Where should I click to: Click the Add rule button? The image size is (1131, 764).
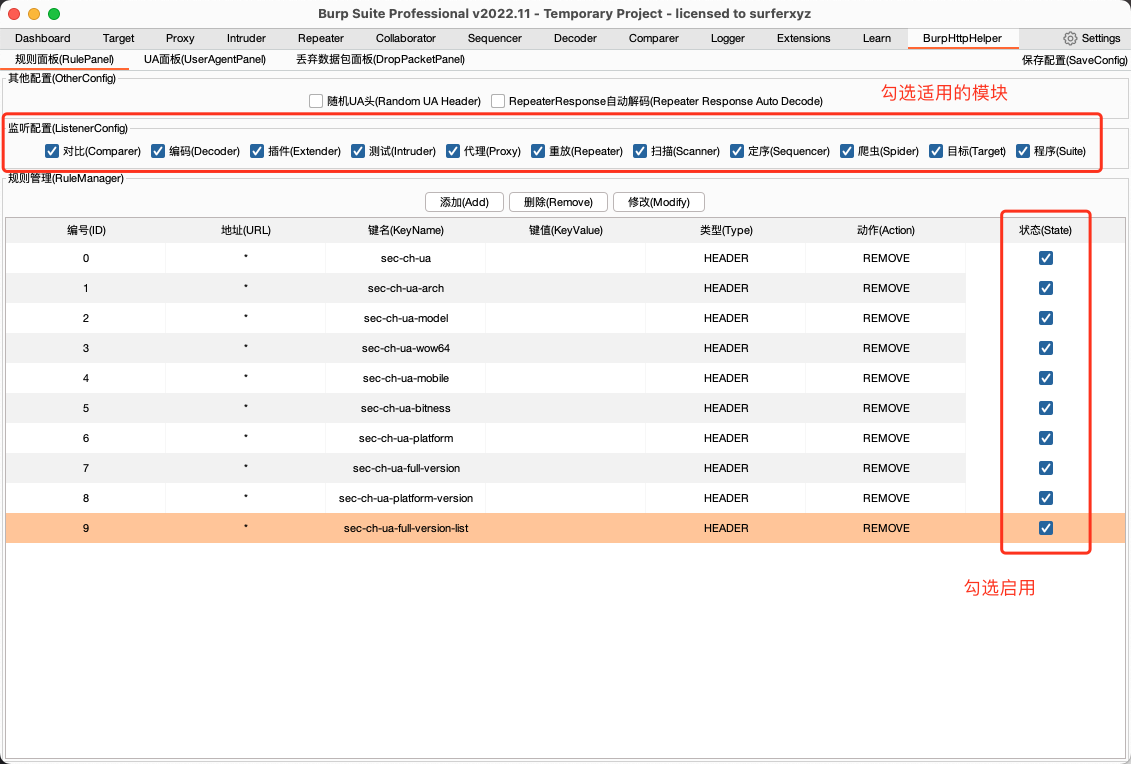pos(465,202)
